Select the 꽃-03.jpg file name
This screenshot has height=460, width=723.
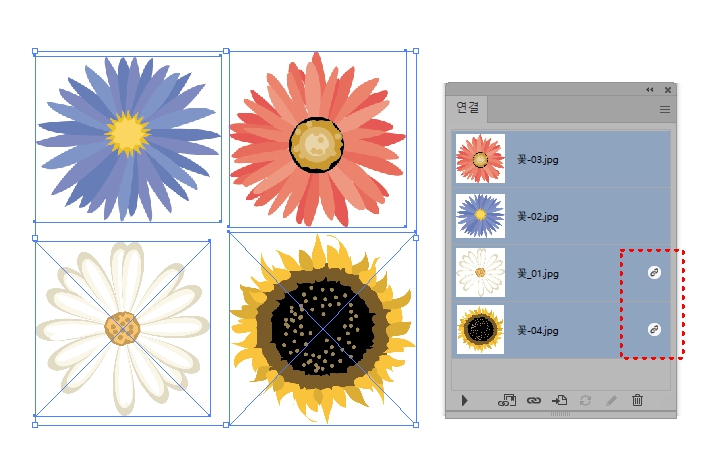538,159
